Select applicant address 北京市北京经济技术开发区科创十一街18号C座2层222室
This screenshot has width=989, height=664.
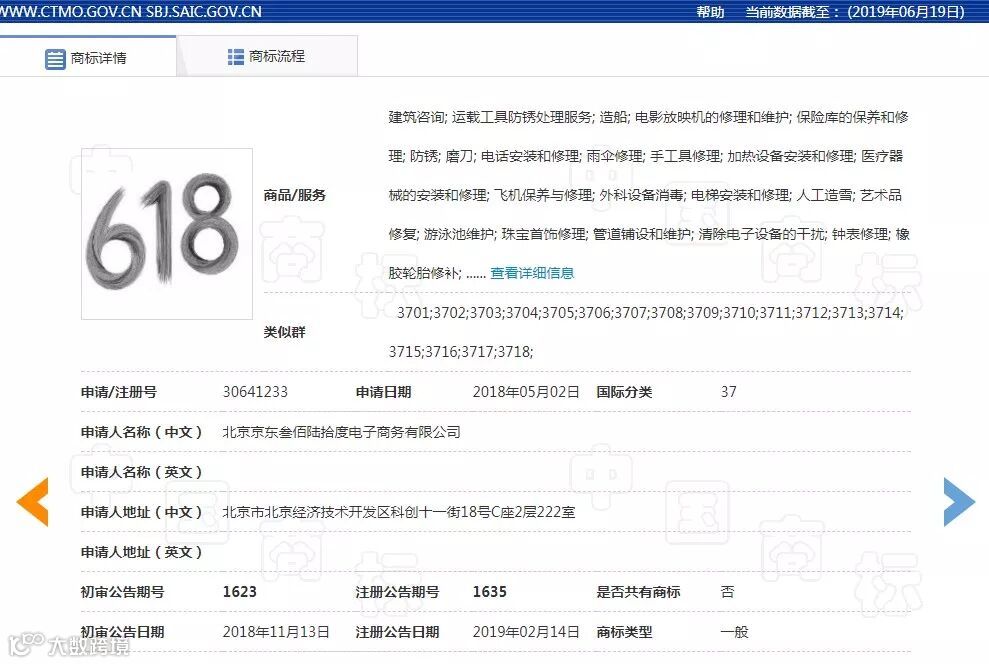pyautogui.click(x=399, y=512)
